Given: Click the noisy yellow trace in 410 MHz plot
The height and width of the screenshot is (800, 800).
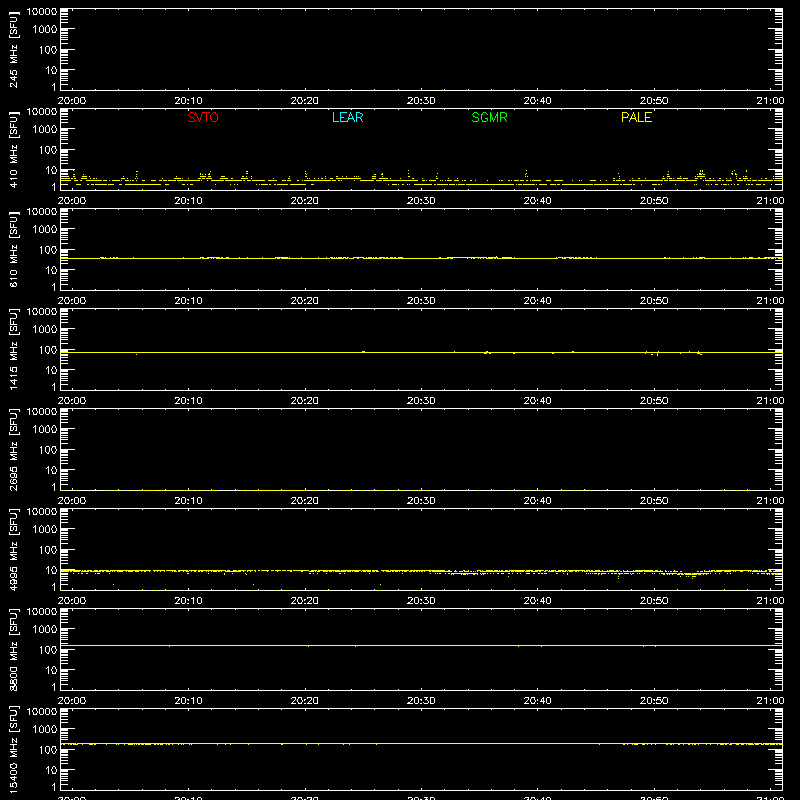Looking at the screenshot, I should click(421, 180).
